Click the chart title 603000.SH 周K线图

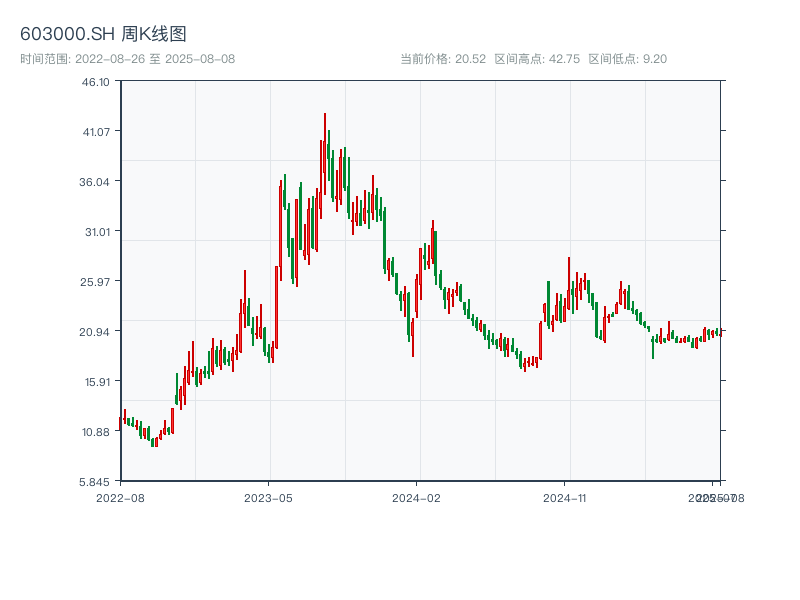[103, 34]
